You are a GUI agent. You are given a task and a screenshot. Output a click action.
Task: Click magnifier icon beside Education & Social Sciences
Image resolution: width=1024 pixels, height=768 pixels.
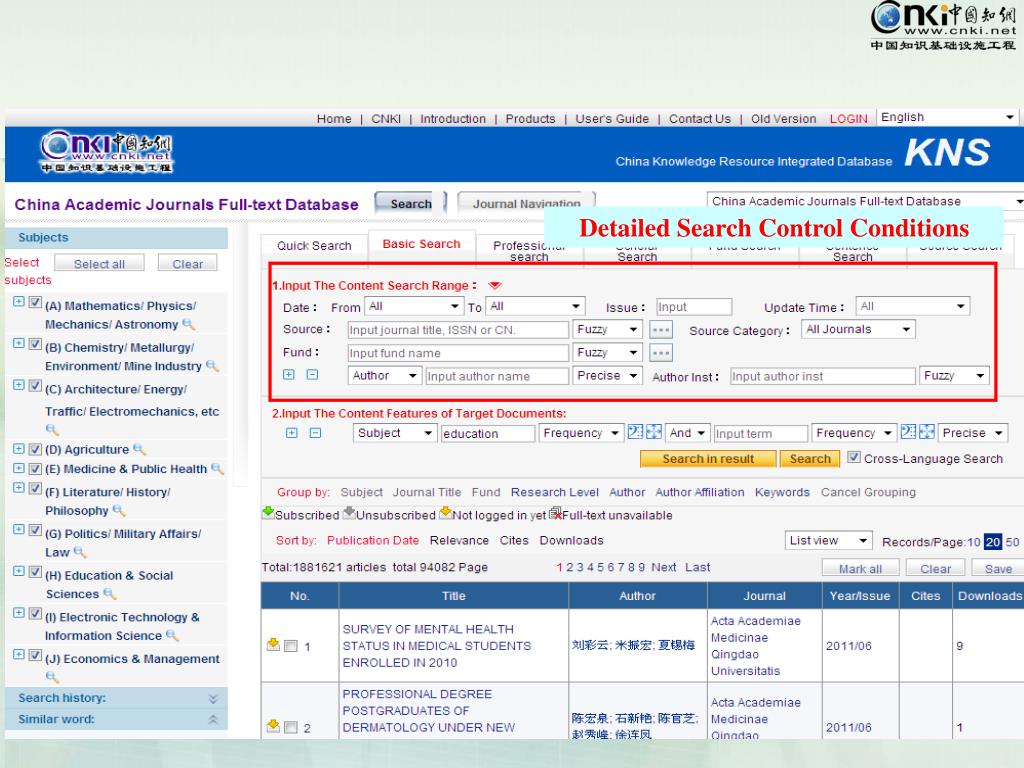tap(110, 594)
